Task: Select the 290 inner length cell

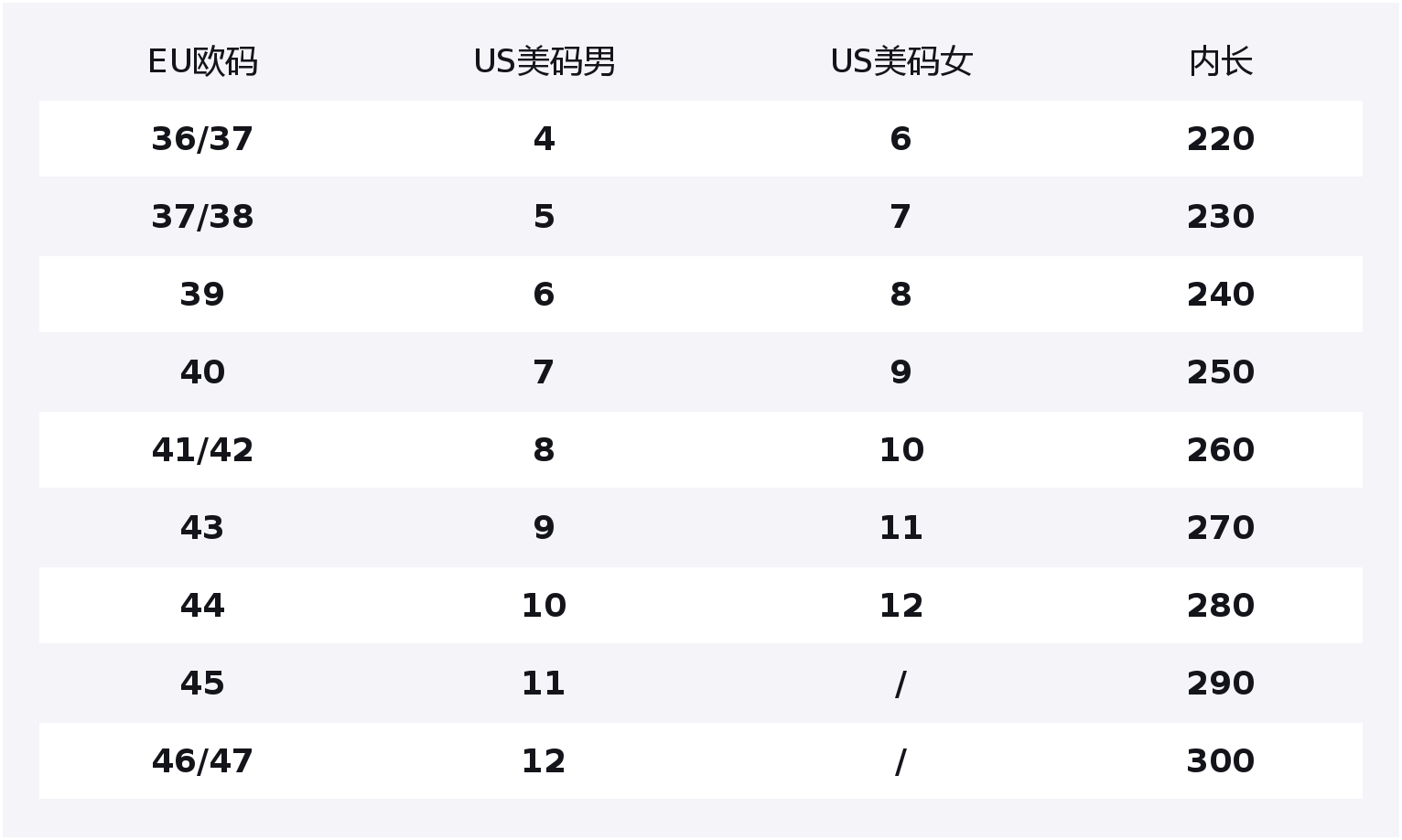Action: click(x=1220, y=684)
